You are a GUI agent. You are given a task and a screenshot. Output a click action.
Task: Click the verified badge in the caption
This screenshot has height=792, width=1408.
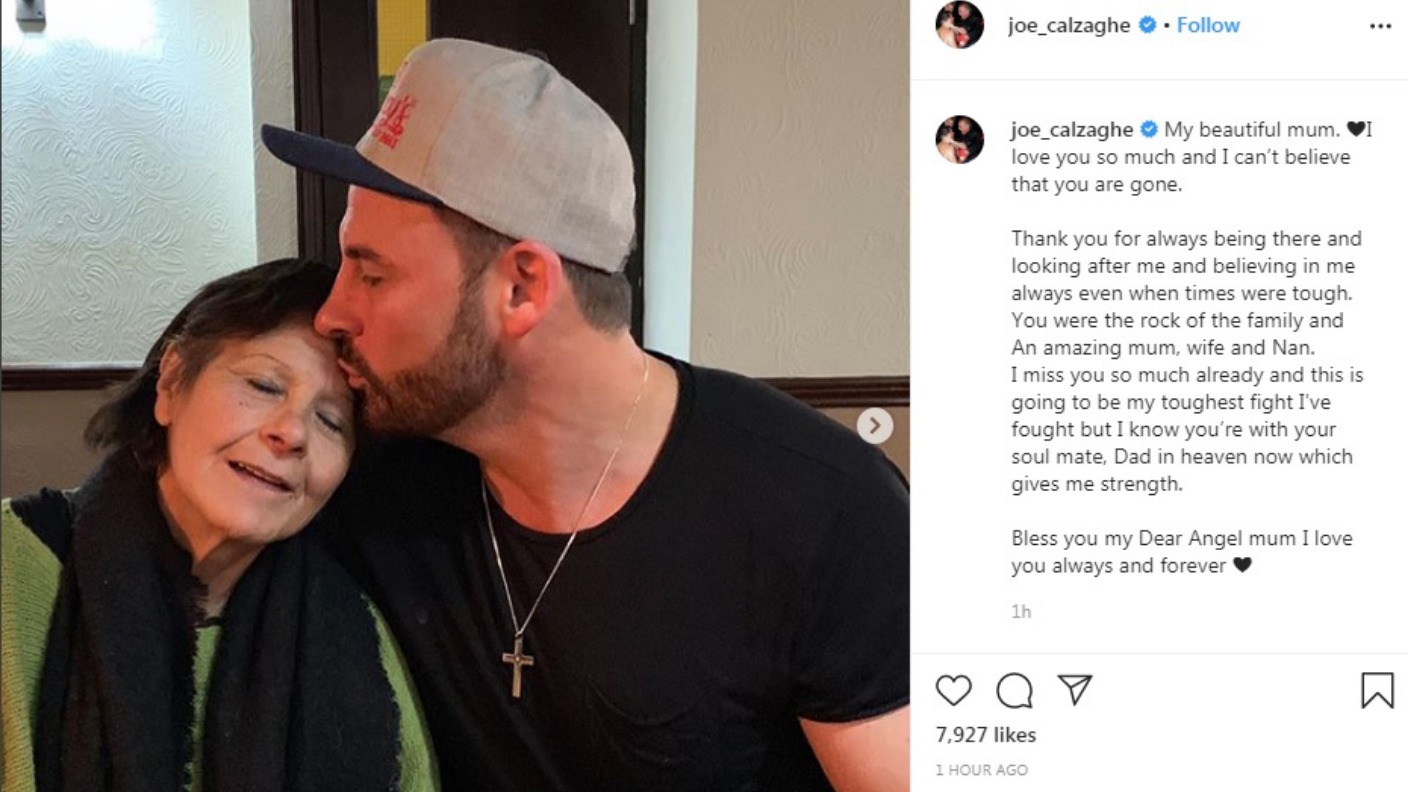click(1149, 130)
